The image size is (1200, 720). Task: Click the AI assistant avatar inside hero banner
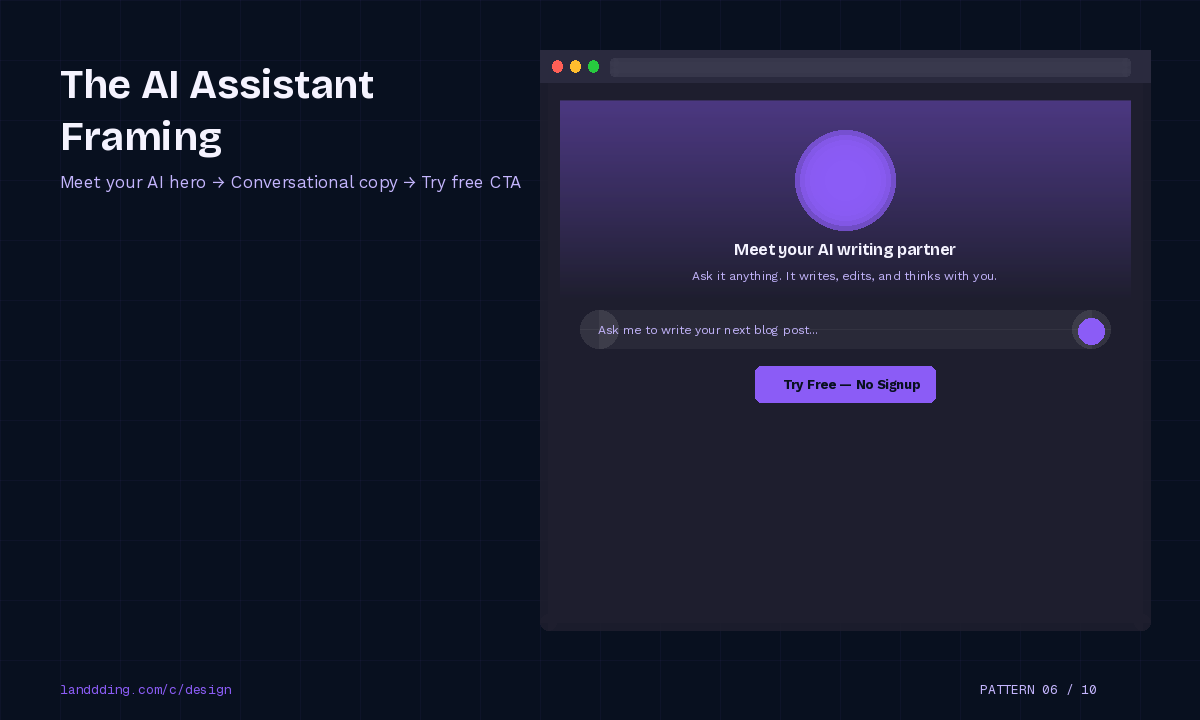[845, 180]
